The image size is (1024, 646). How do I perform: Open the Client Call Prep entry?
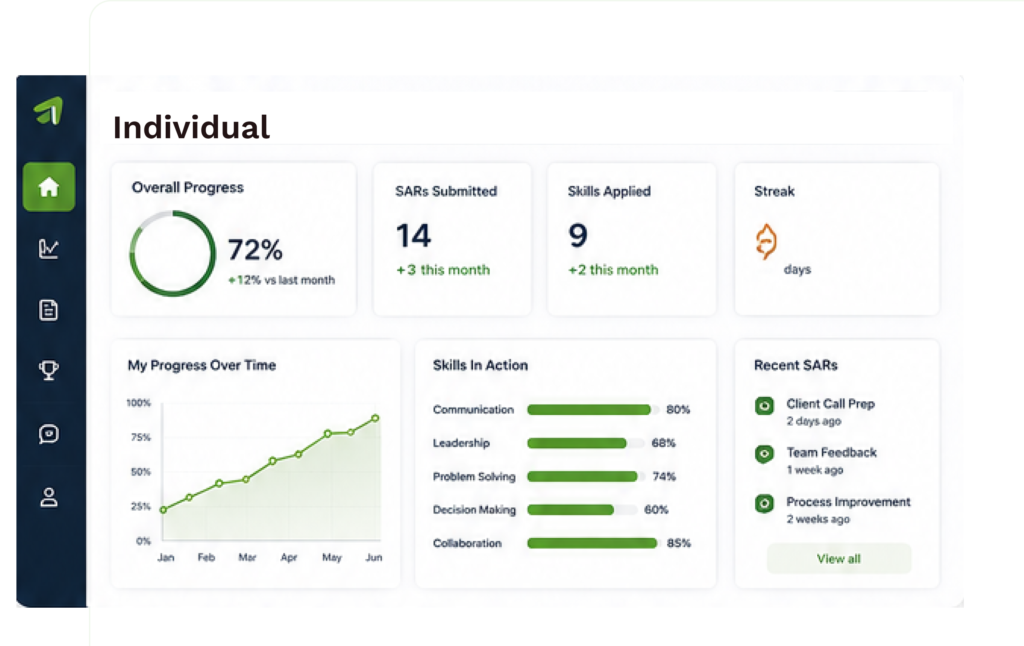(831, 412)
